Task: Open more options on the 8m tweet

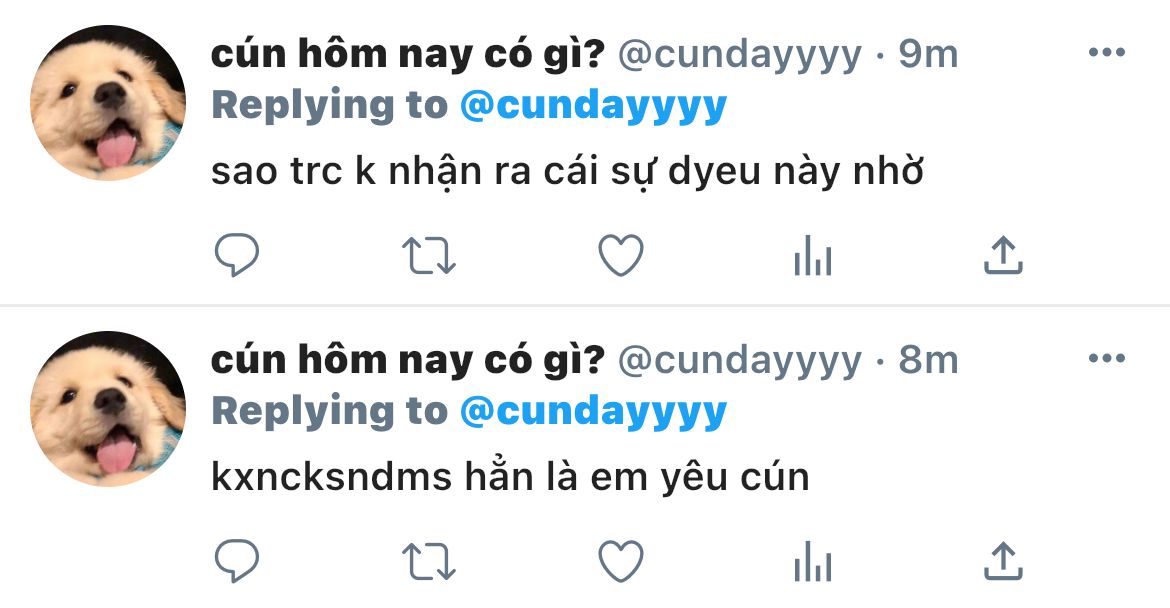Action: click(1107, 358)
